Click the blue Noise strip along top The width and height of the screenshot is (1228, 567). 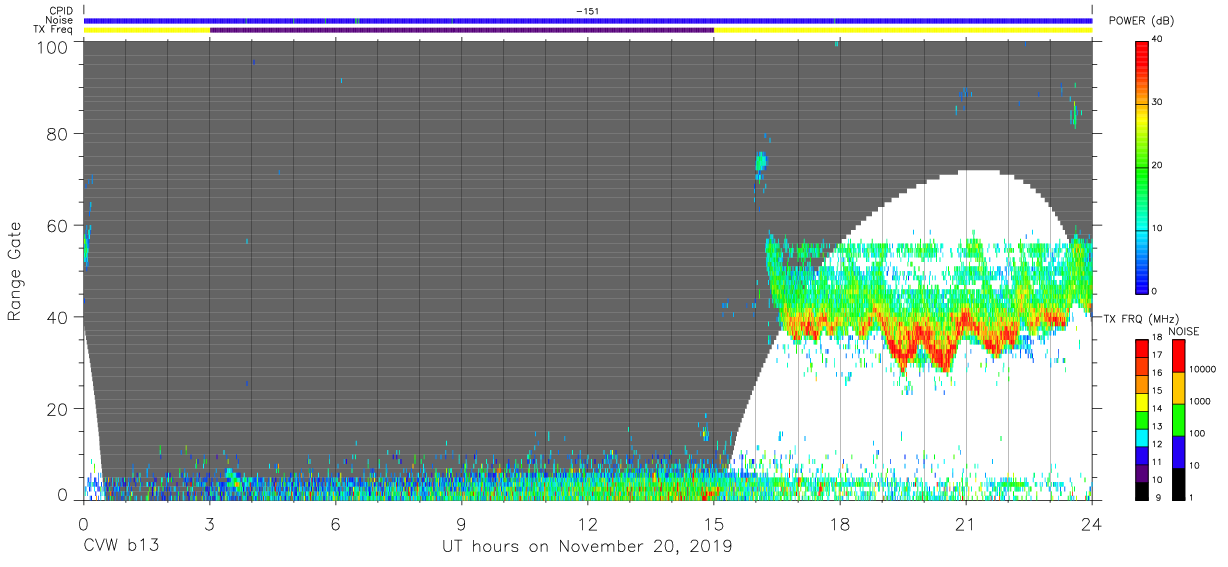point(588,20)
